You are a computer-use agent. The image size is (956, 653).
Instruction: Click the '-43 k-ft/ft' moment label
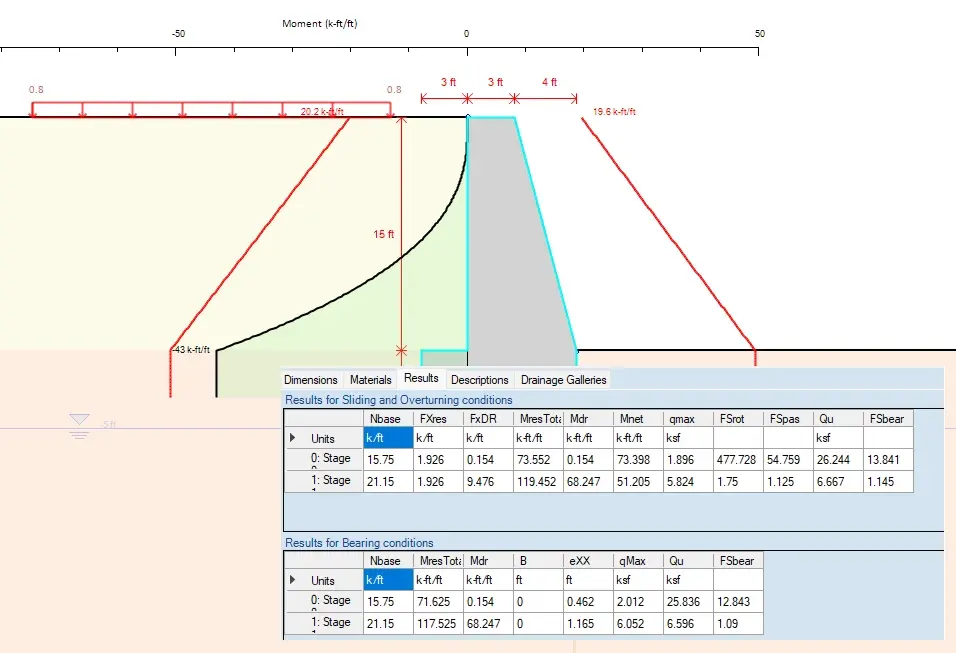(x=191, y=349)
